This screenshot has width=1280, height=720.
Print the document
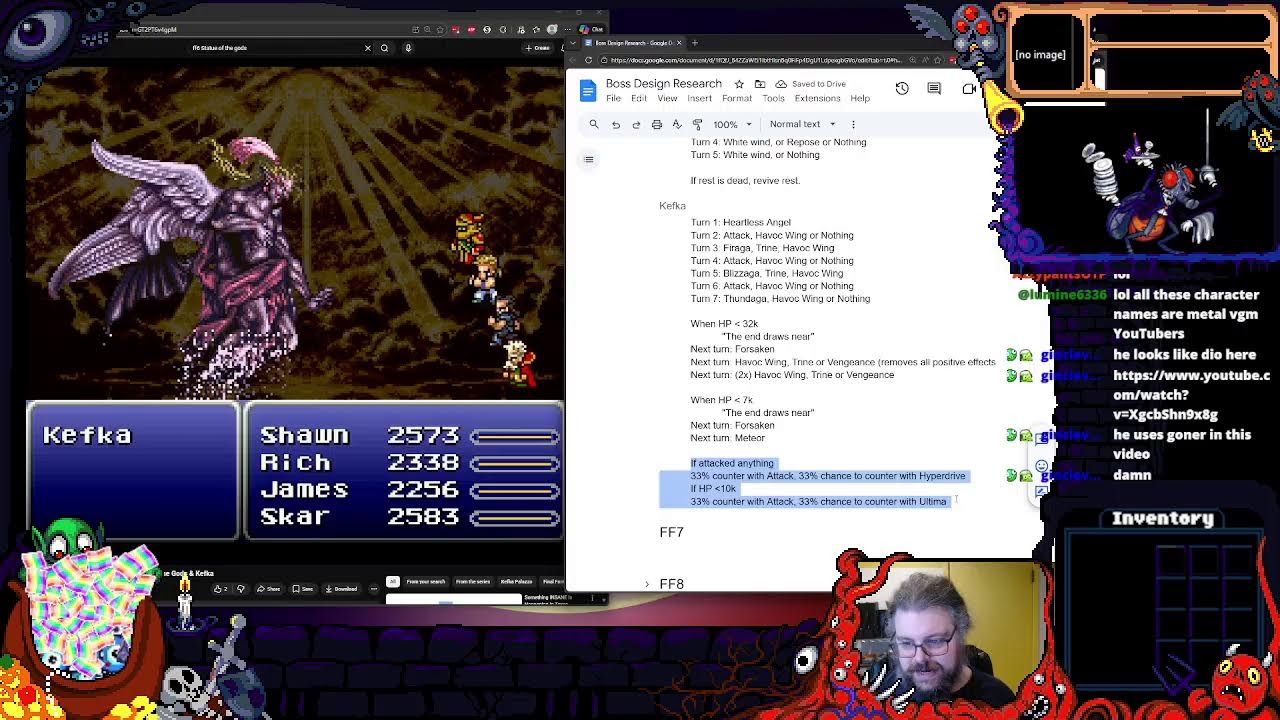pyautogui.click(x=656, y=124)
